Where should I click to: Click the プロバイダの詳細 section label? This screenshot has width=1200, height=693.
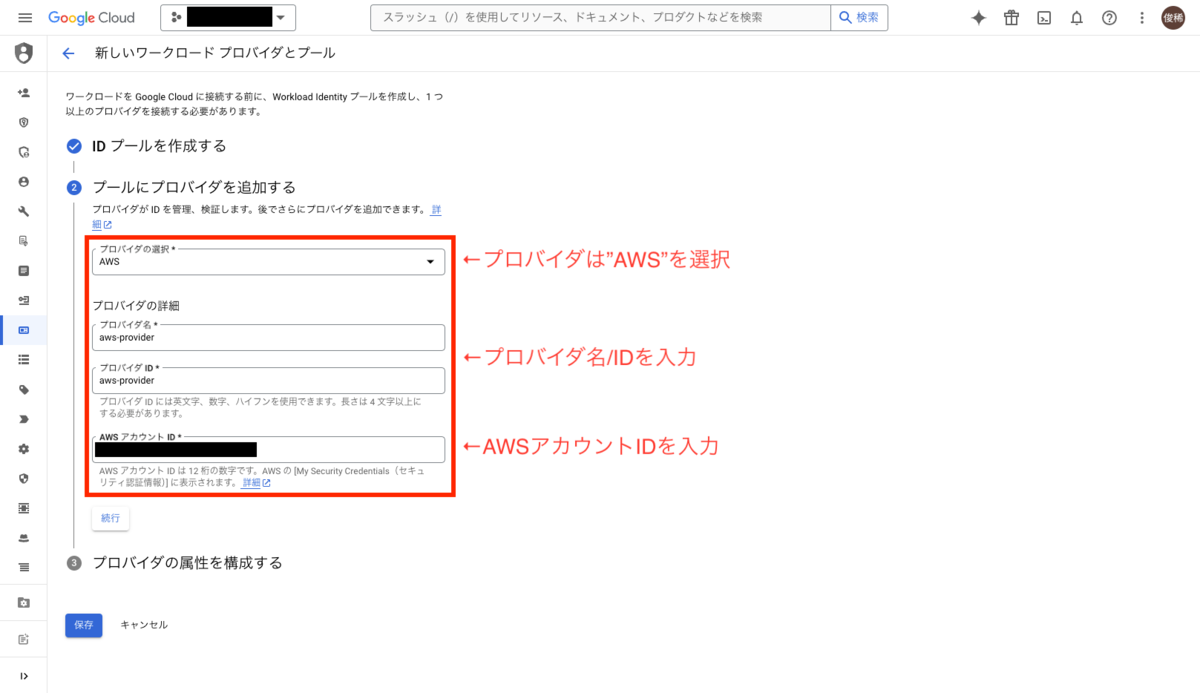coord(136,305)
